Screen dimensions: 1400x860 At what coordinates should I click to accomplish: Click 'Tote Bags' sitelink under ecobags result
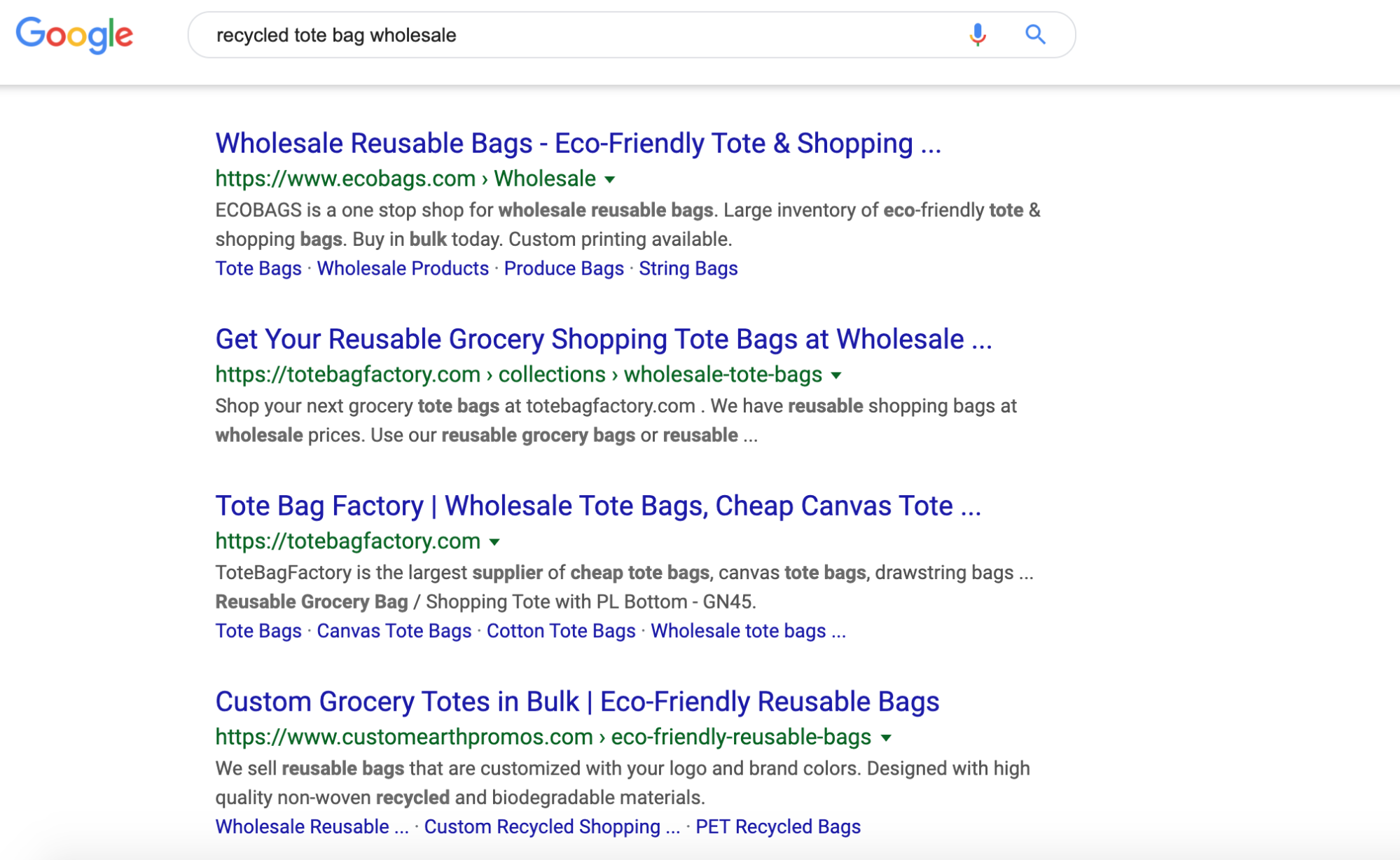(x=258, y=268)
